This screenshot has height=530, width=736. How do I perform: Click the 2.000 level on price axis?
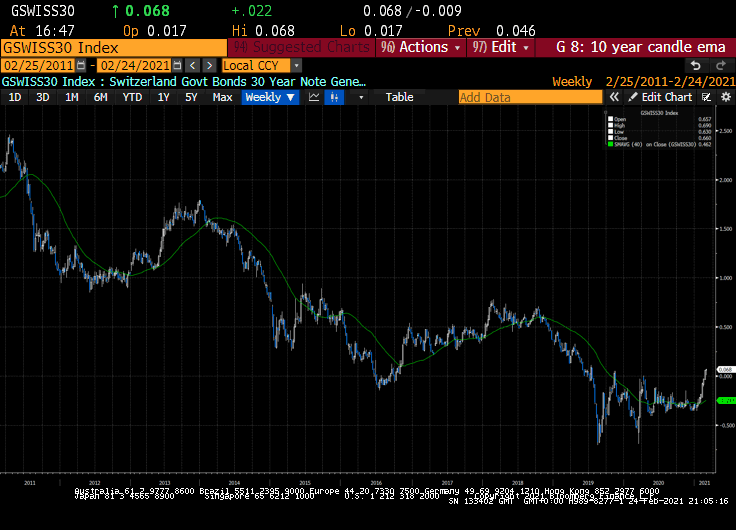[726, 180]
